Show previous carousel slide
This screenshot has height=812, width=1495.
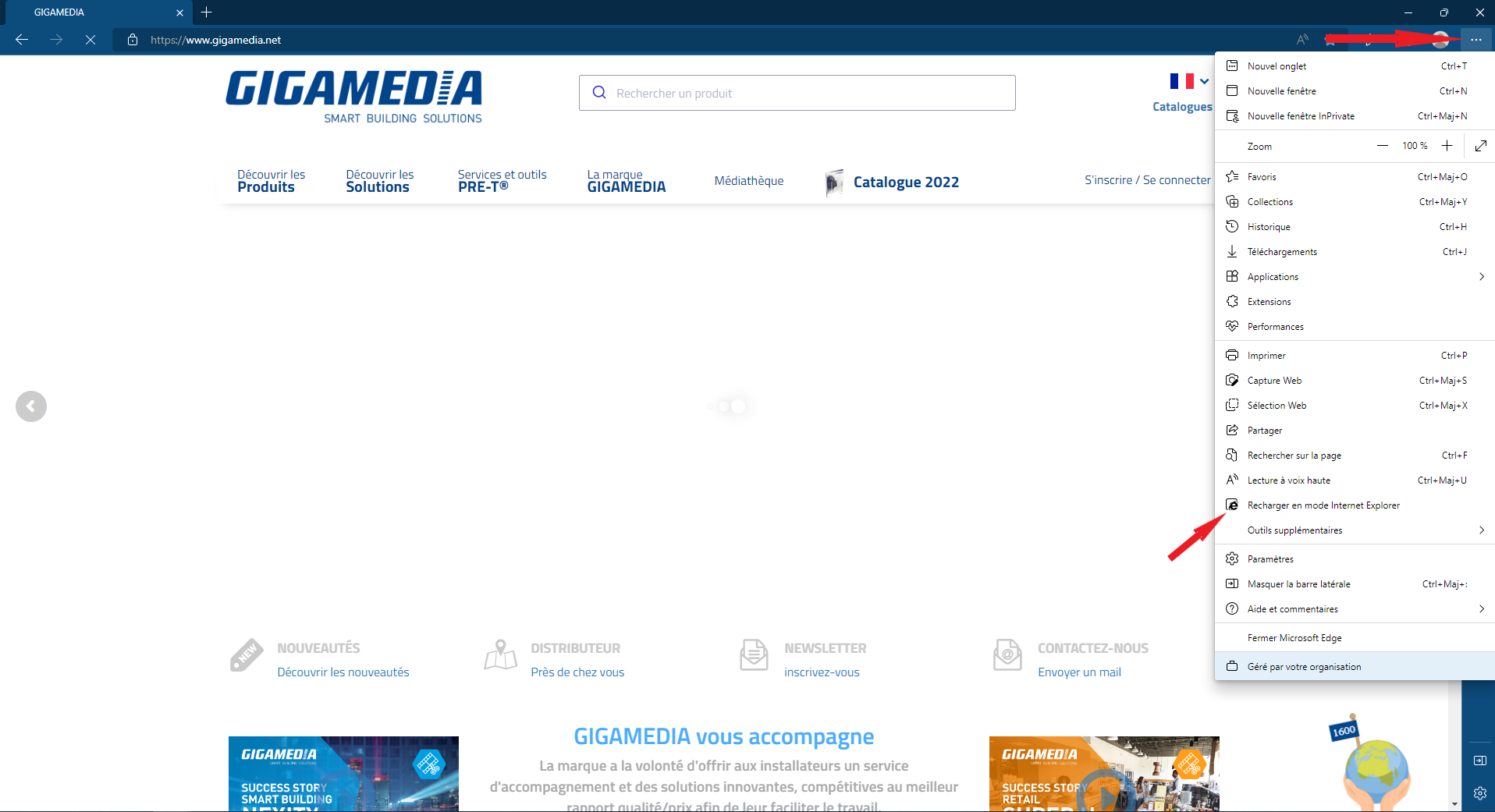click(x=31, y=406)
